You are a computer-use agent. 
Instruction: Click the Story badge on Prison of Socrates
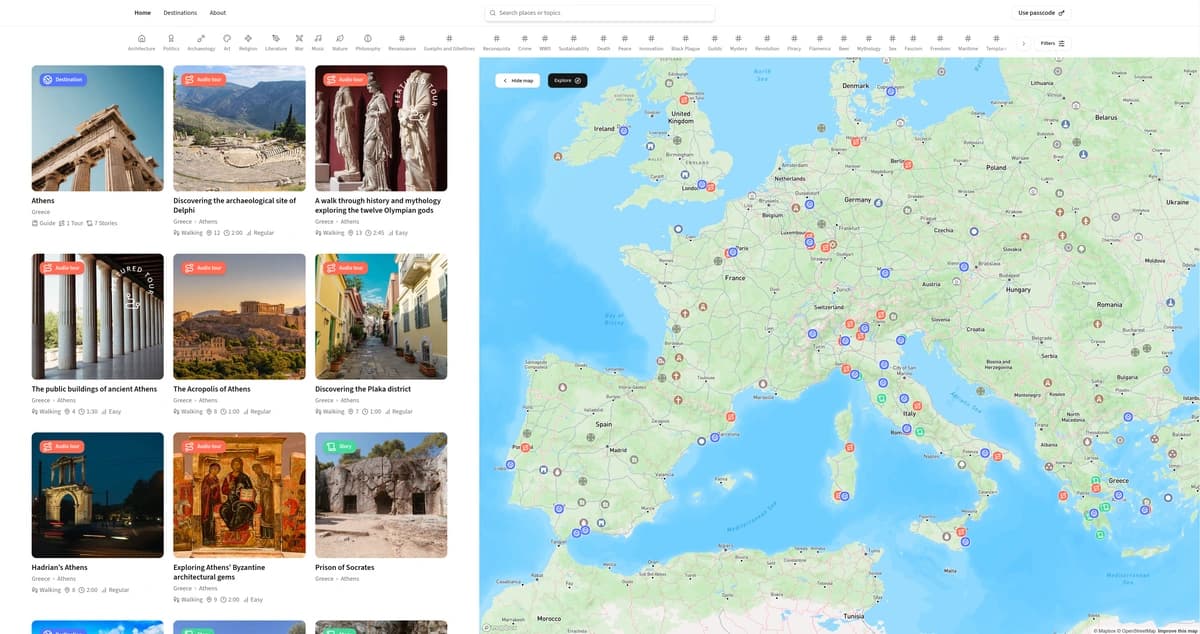[x=338, y=446]
